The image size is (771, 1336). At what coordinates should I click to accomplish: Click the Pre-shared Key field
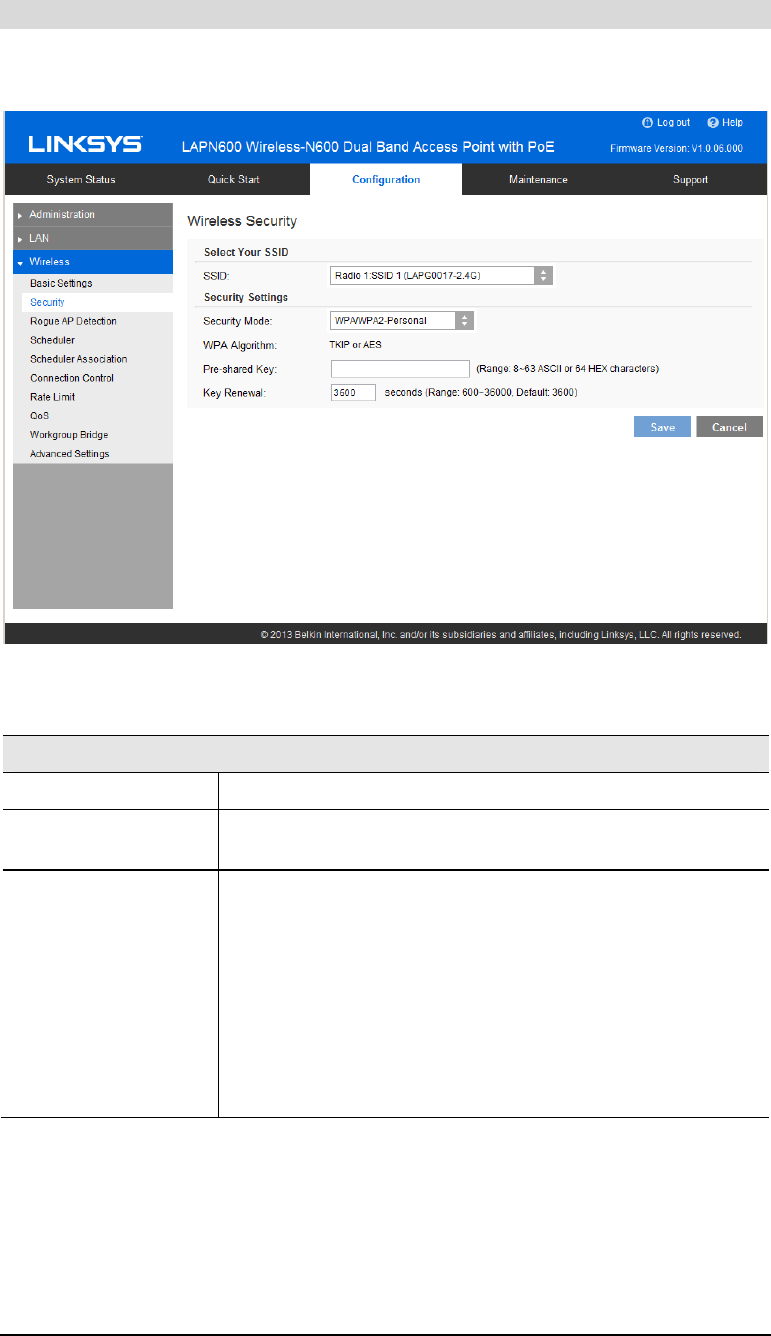pyautogui.click(x=400, y=369)
